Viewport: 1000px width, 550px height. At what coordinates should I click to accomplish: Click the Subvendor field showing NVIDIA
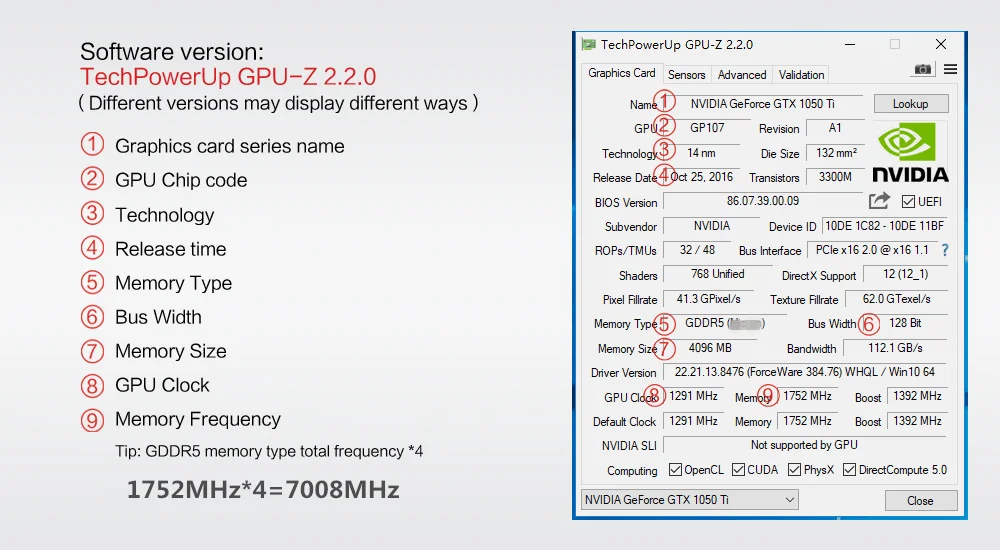click(712, 226)
